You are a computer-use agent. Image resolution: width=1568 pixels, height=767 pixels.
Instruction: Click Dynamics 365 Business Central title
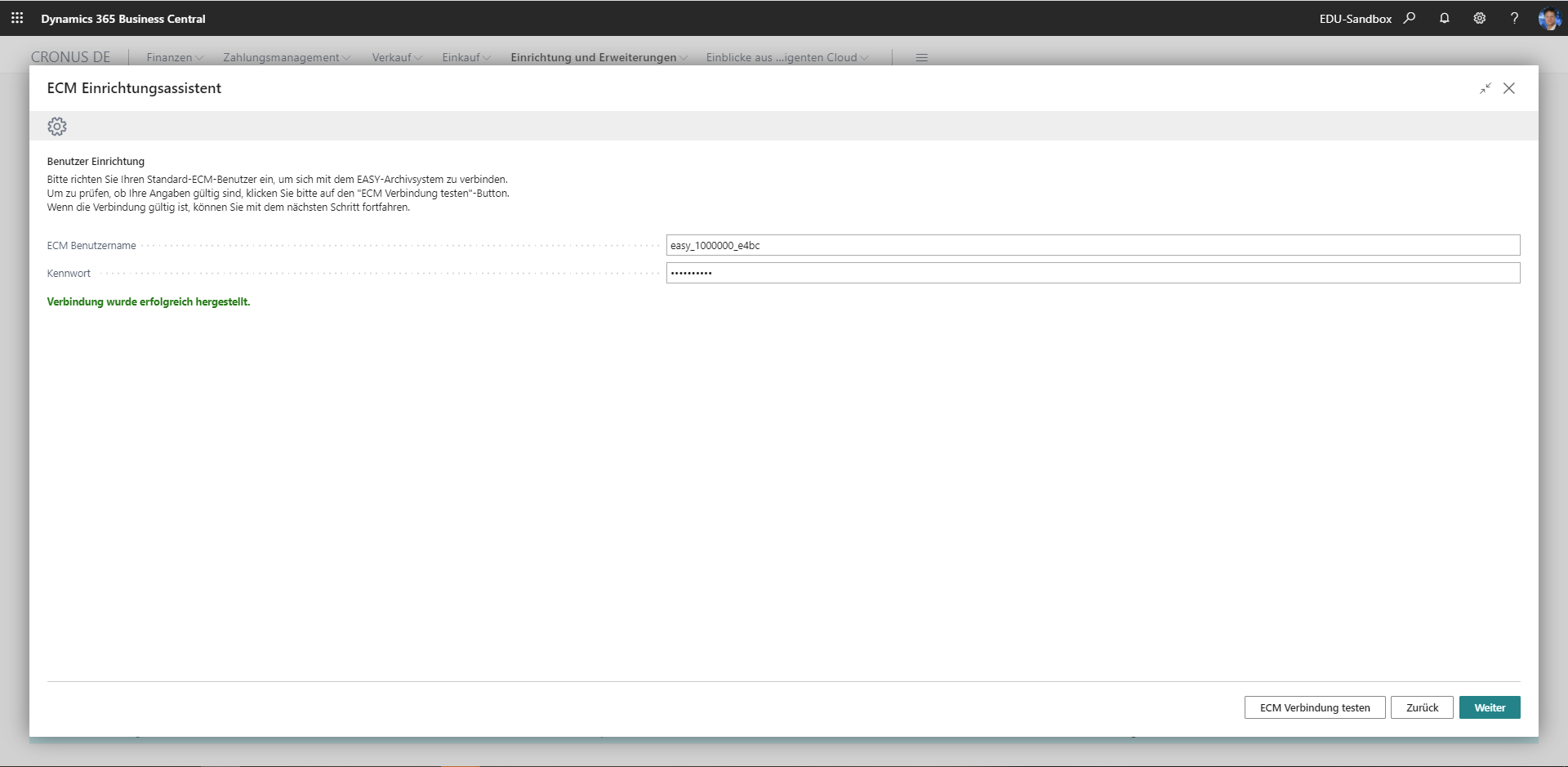(123, 19)
